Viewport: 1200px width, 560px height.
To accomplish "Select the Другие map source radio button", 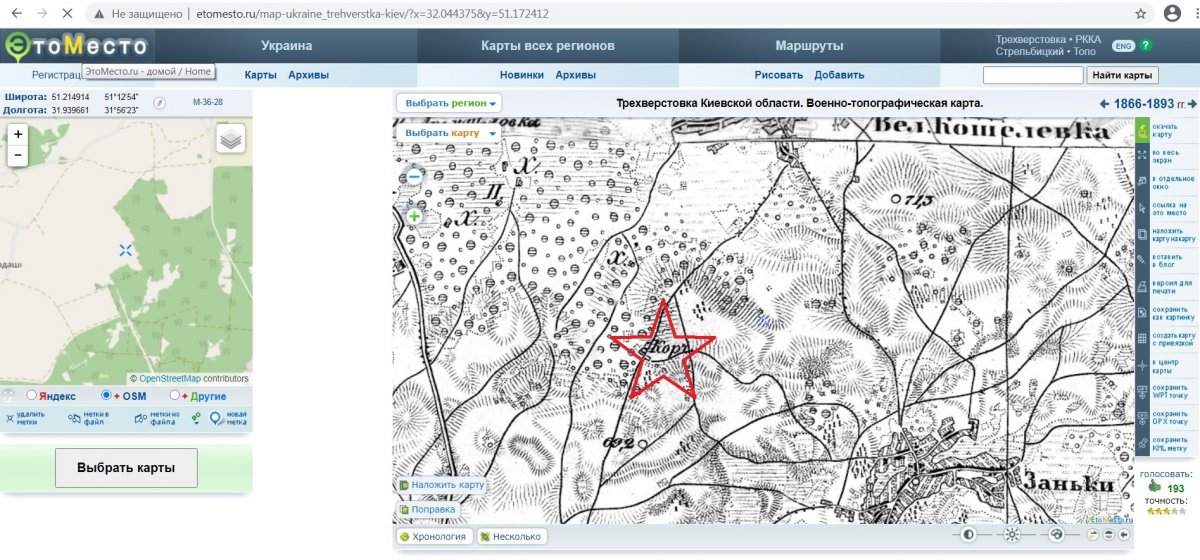I will coord(174,396).
